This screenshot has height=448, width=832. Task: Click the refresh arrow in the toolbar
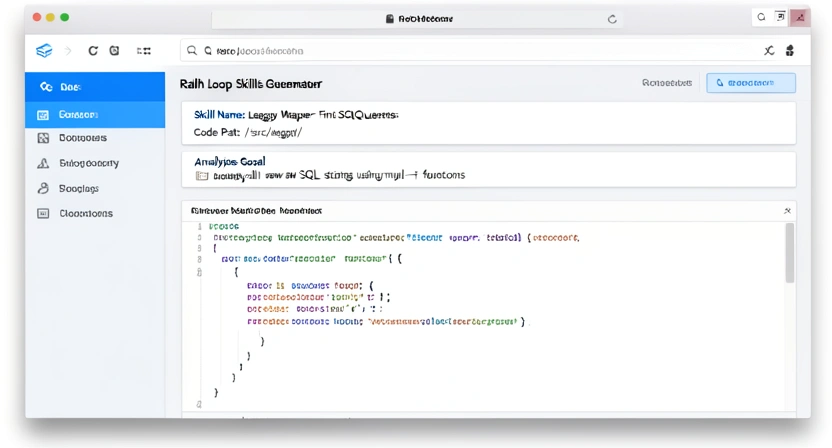pos(93,50)
